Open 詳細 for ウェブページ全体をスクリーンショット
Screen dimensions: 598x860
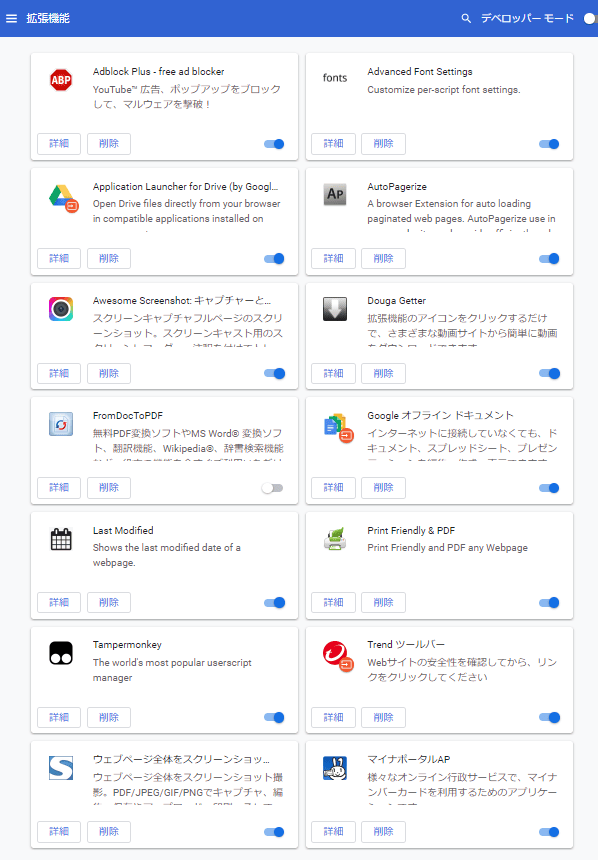(59, 831)
